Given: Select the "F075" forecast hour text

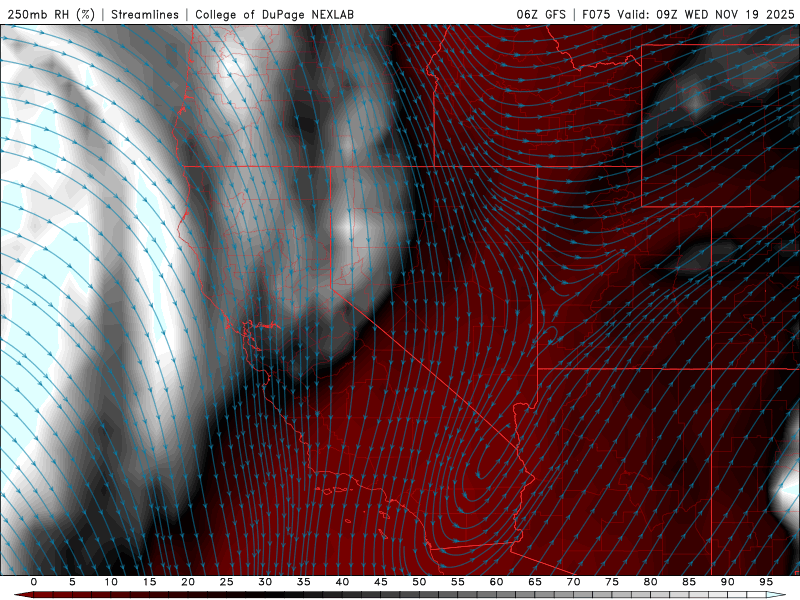Looking at the screenshot, I should point(596,14).
